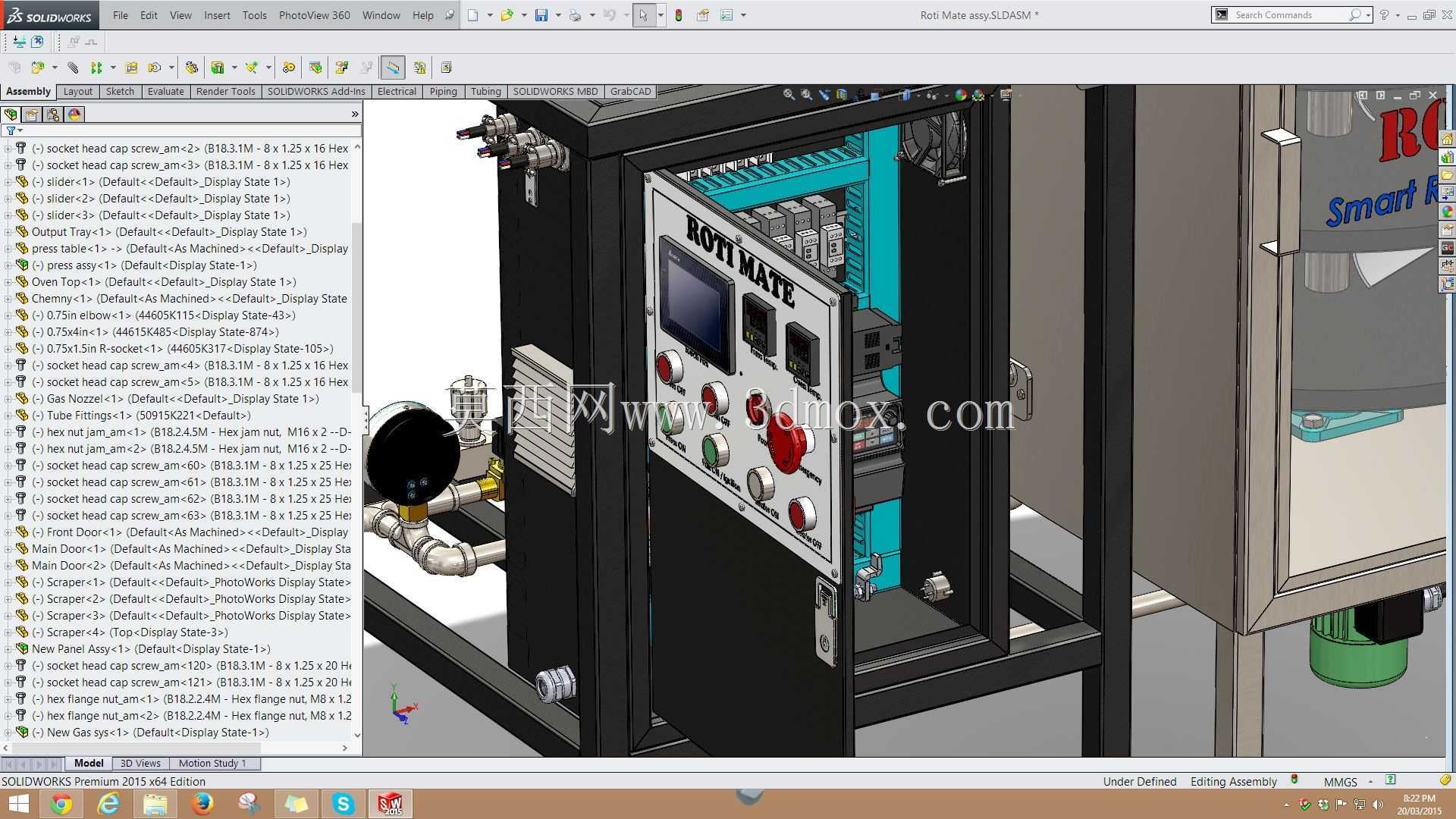Click the New document icon
The height and width of the screenshot is (819, 1456).
473,15
